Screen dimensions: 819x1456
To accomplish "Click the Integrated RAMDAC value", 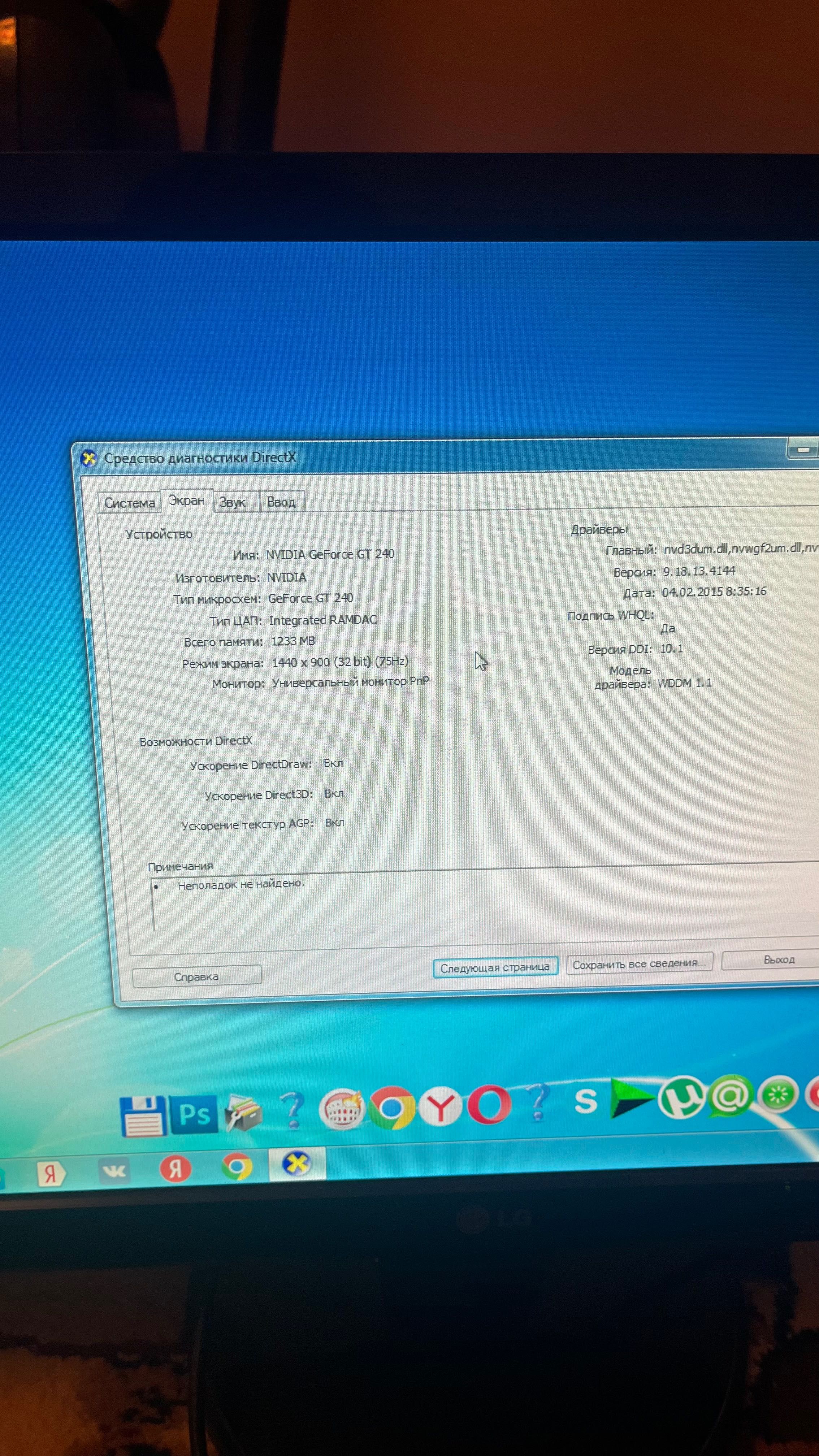I will (x=323, y=620).
